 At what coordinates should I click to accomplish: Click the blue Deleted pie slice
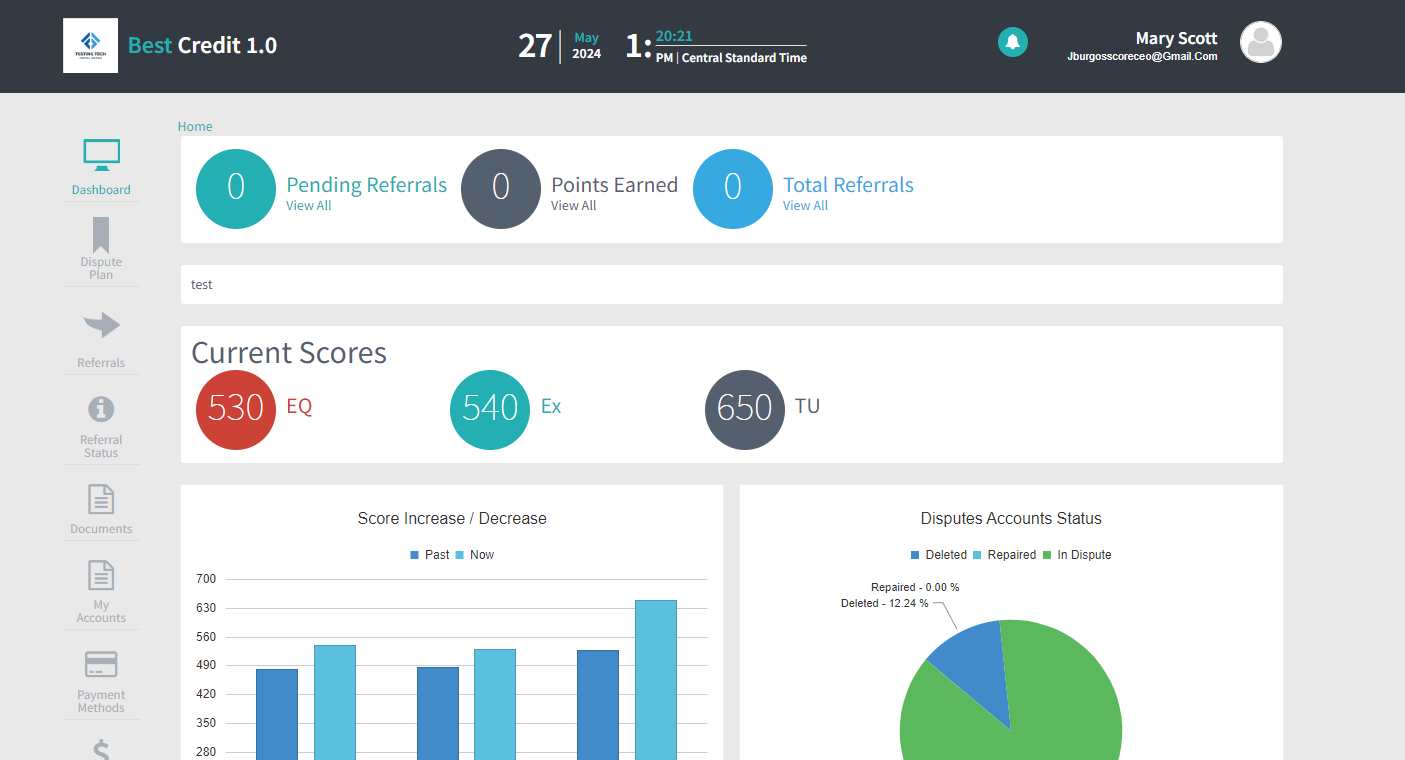tap(971, 668)
